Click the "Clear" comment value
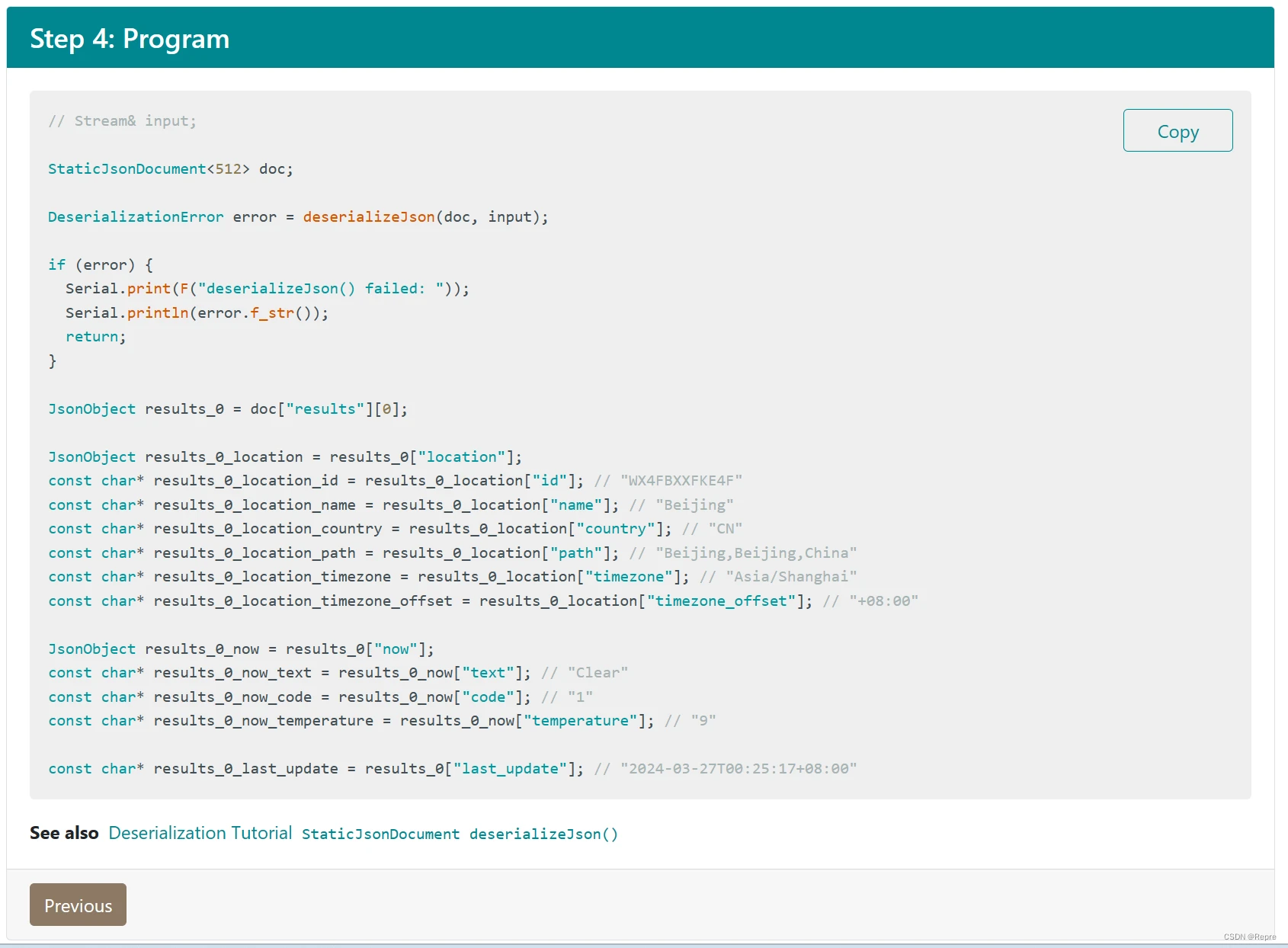The width and height of the screenshot is (1288, 948). tap(598, 673)
